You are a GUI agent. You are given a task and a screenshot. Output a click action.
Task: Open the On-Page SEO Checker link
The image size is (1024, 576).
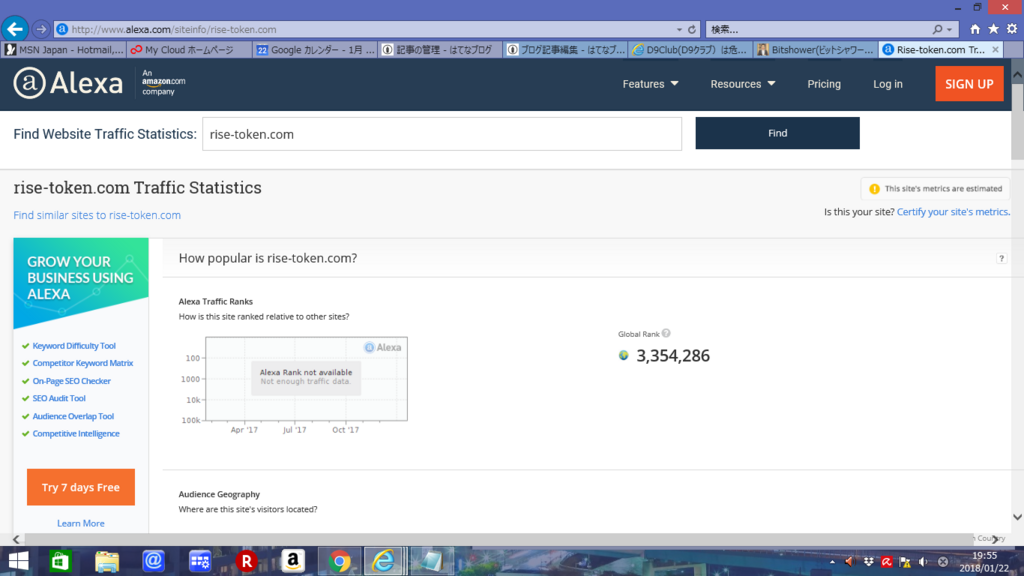(71, 381)
